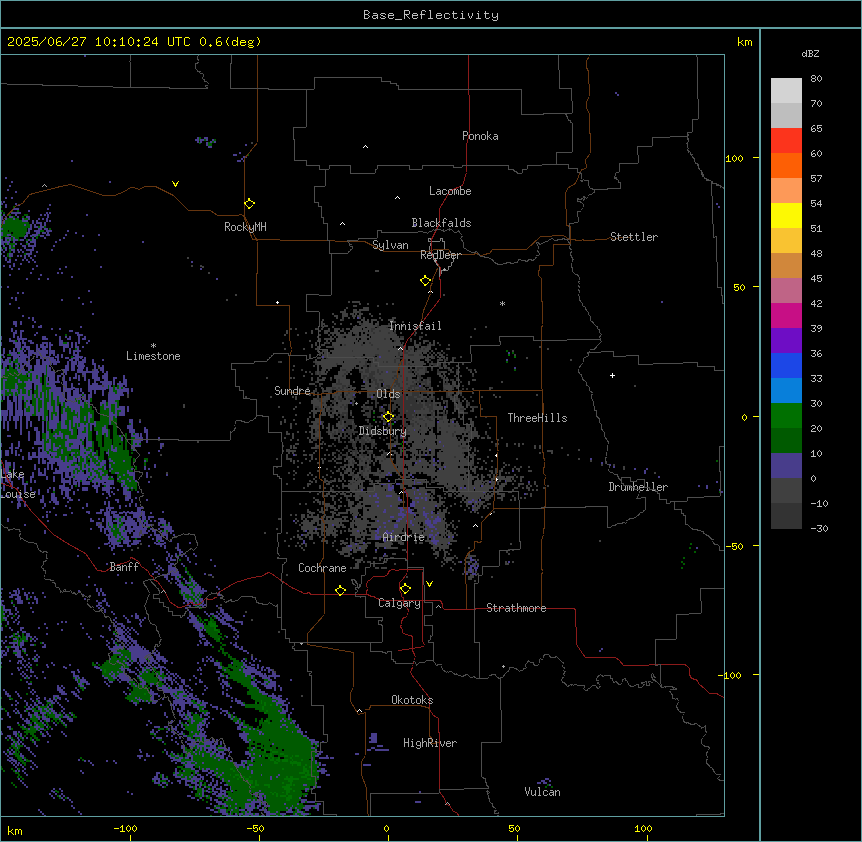Viewport: 862px width, 842px height.
Task: Click the Lacombe town label
Action: pyautogui.click(x=450, y=191)
